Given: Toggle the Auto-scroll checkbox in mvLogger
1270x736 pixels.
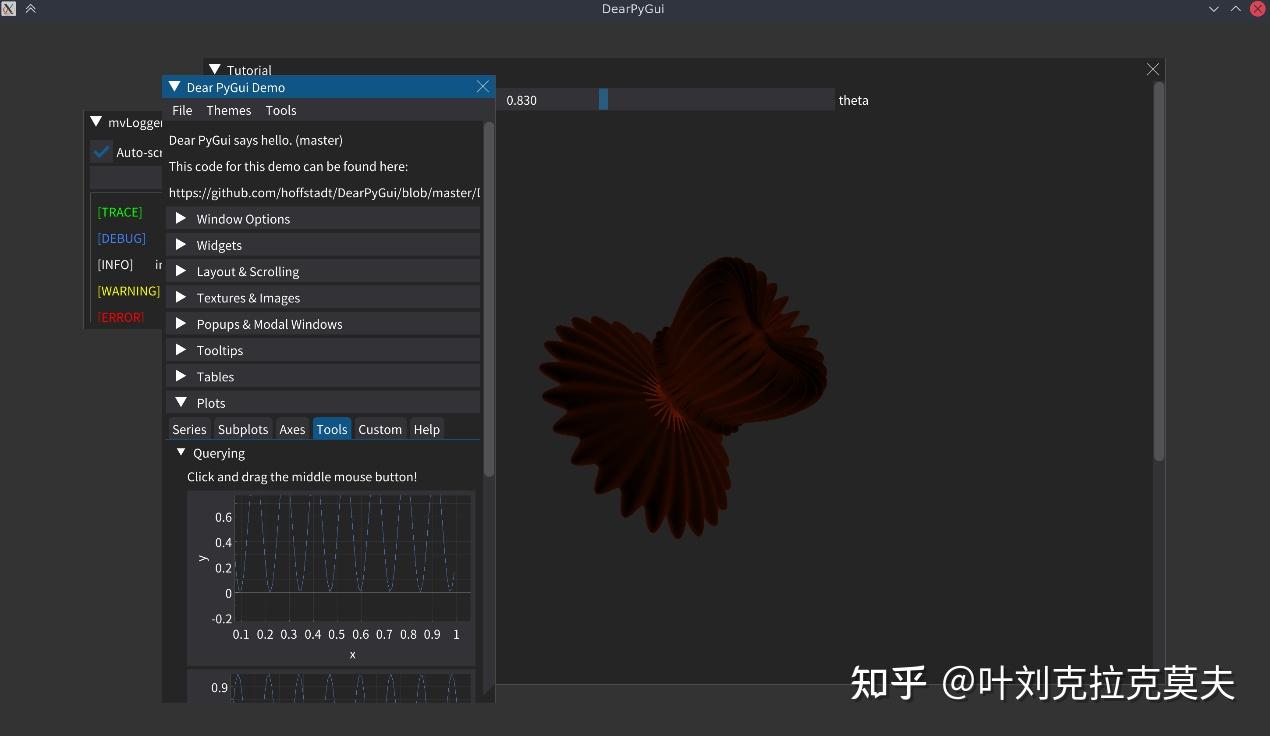Looking at the screenshot, I should [101, 152].
